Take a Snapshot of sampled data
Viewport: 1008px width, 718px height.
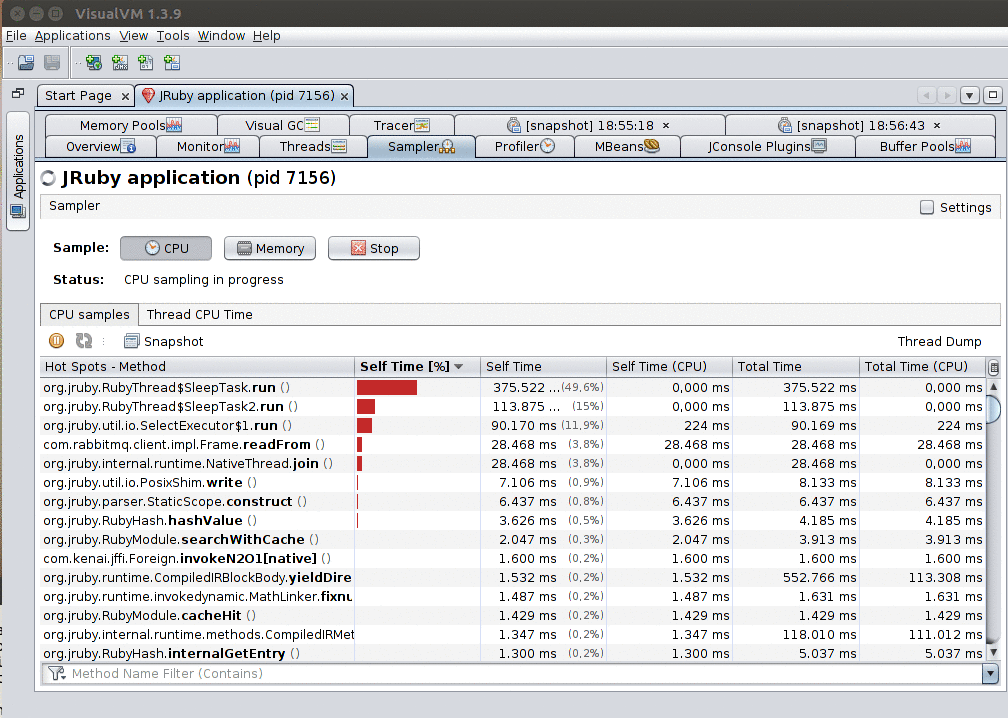click(162, 340)
